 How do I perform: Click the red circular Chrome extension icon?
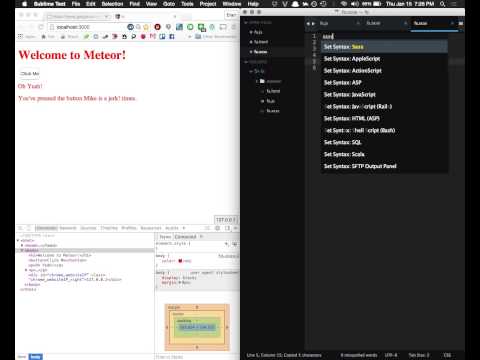(157, 27)
